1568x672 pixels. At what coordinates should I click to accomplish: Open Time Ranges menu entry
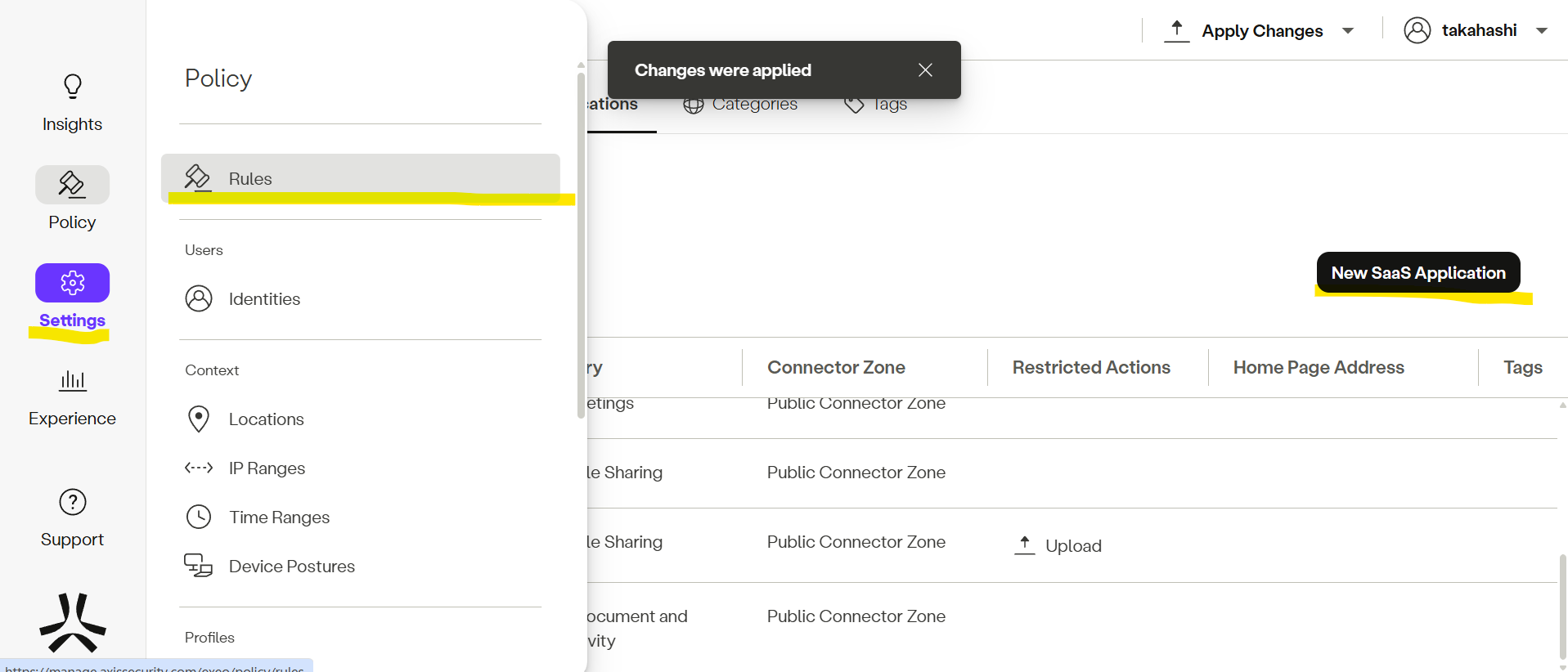click(279, 517)
